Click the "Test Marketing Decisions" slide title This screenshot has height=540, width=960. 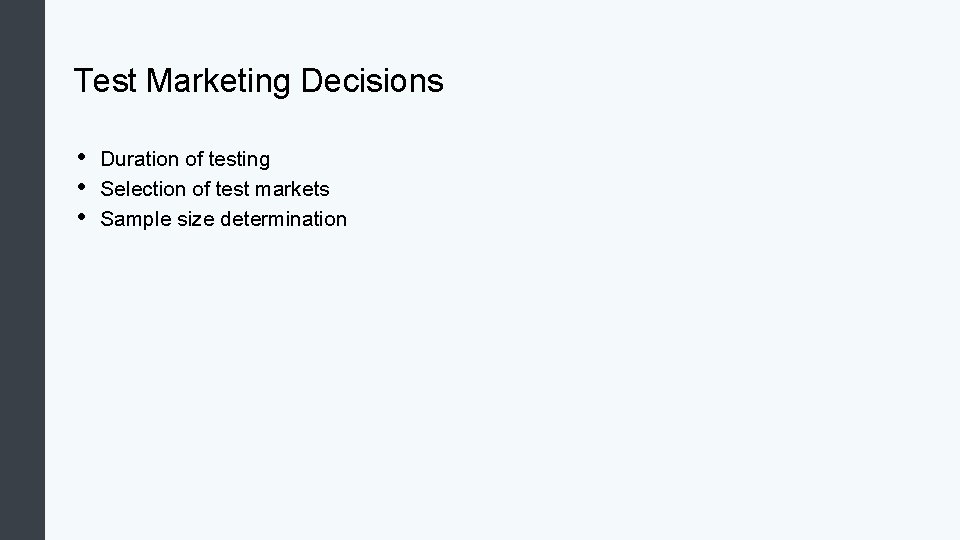click(258, 81)
